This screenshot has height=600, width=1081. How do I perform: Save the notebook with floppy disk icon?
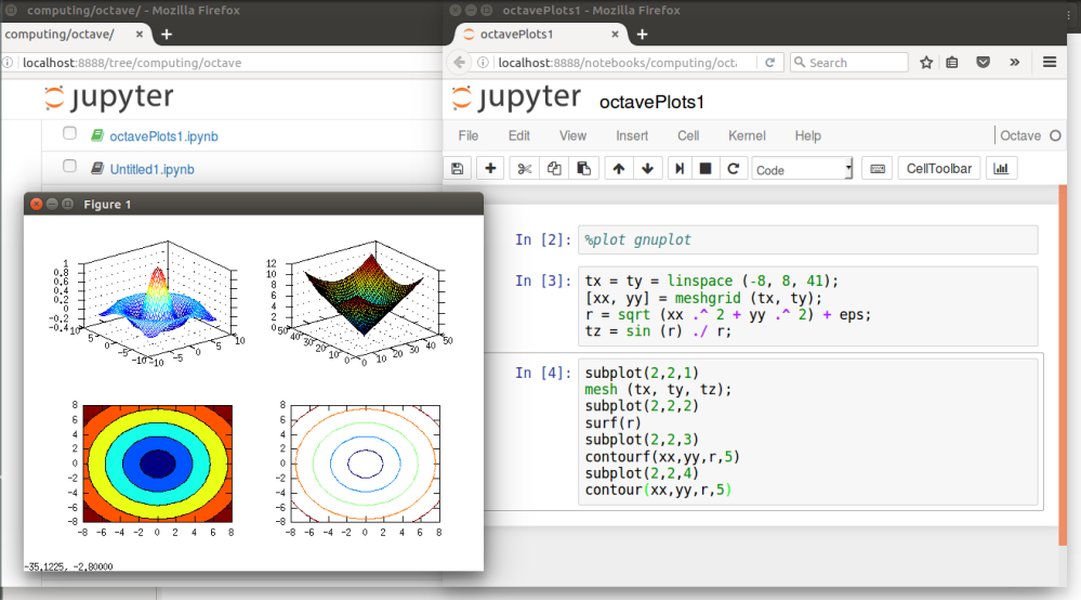457,168
